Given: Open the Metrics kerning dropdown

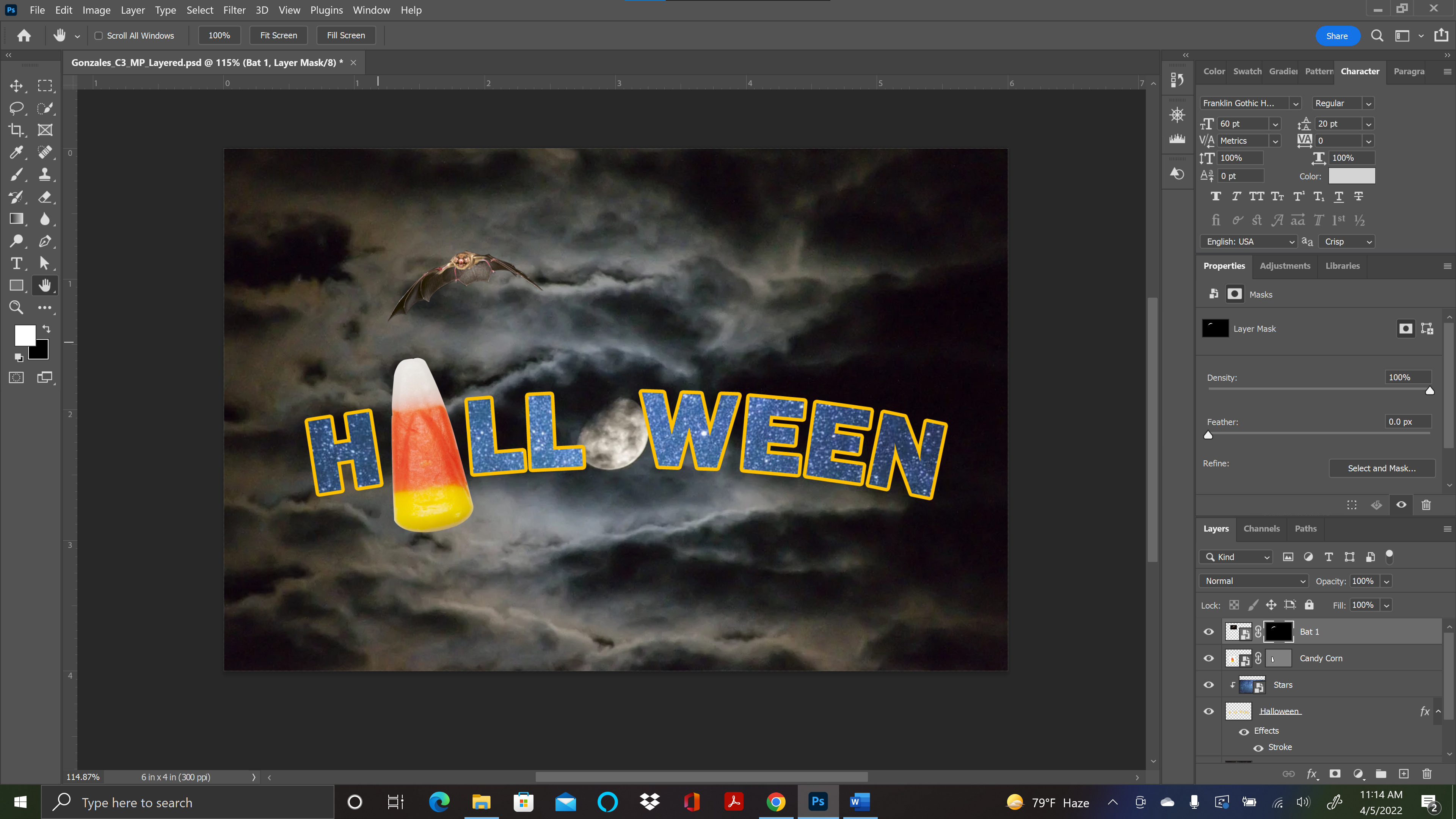Looking at the screenshot, I should click(x=1275, y=141).
